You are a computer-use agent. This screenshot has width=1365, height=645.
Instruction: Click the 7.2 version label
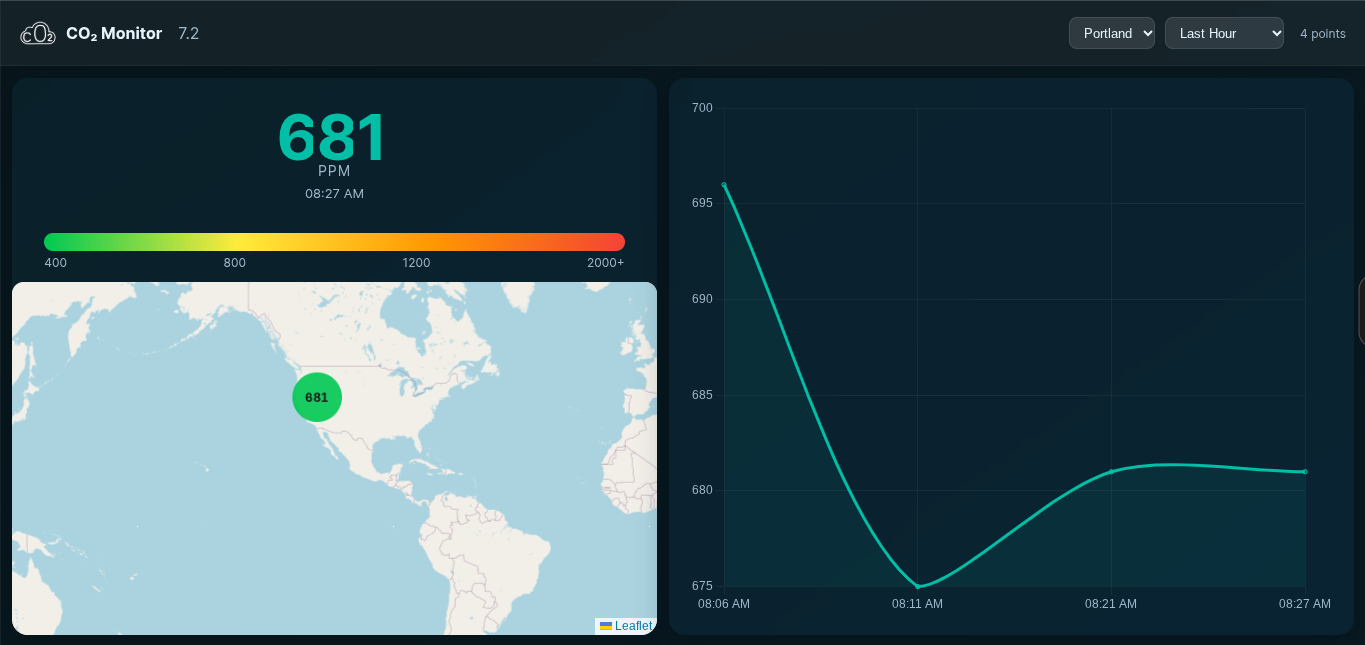188,33
